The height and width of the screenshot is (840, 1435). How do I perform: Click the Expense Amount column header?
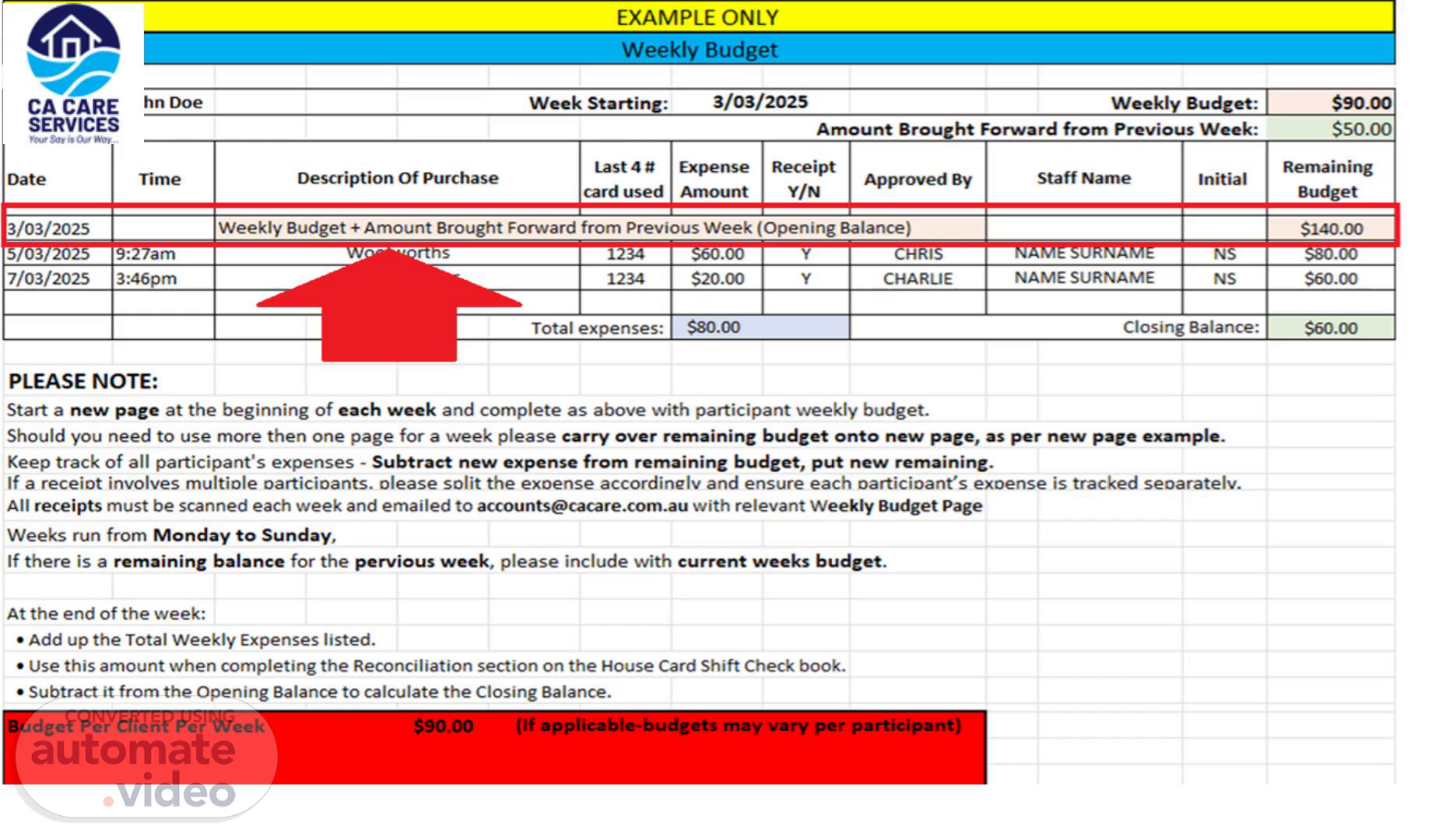[714, 179]
